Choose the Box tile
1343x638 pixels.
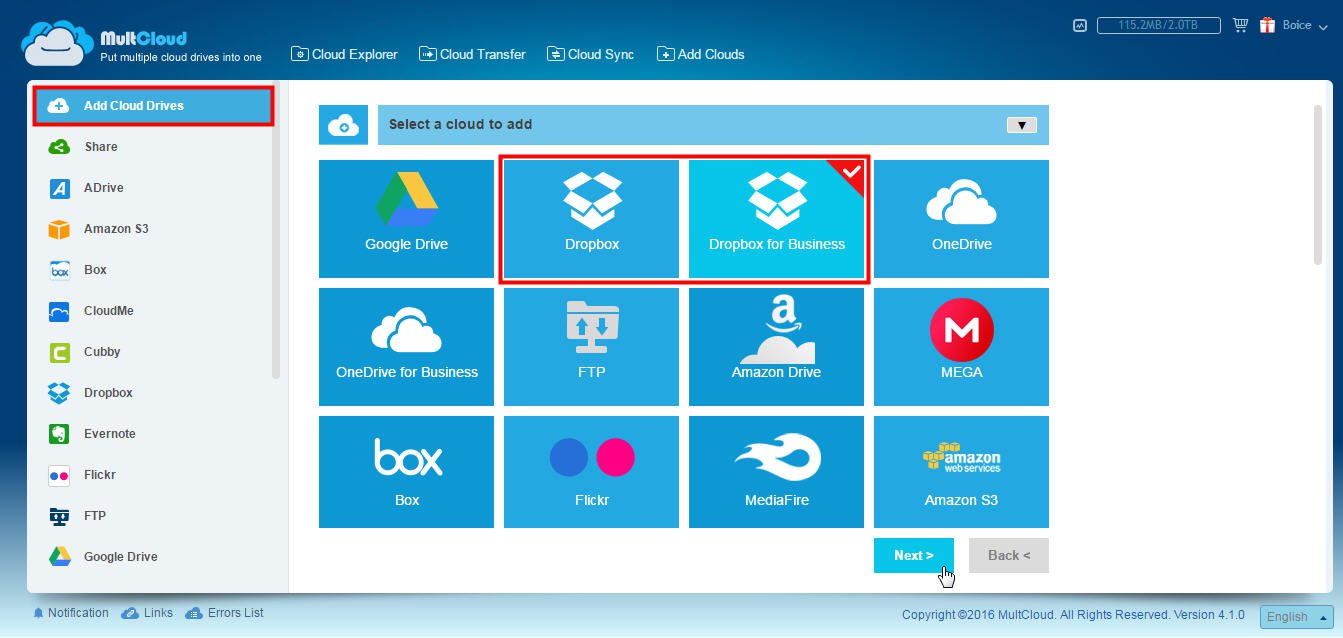point(406,472)
